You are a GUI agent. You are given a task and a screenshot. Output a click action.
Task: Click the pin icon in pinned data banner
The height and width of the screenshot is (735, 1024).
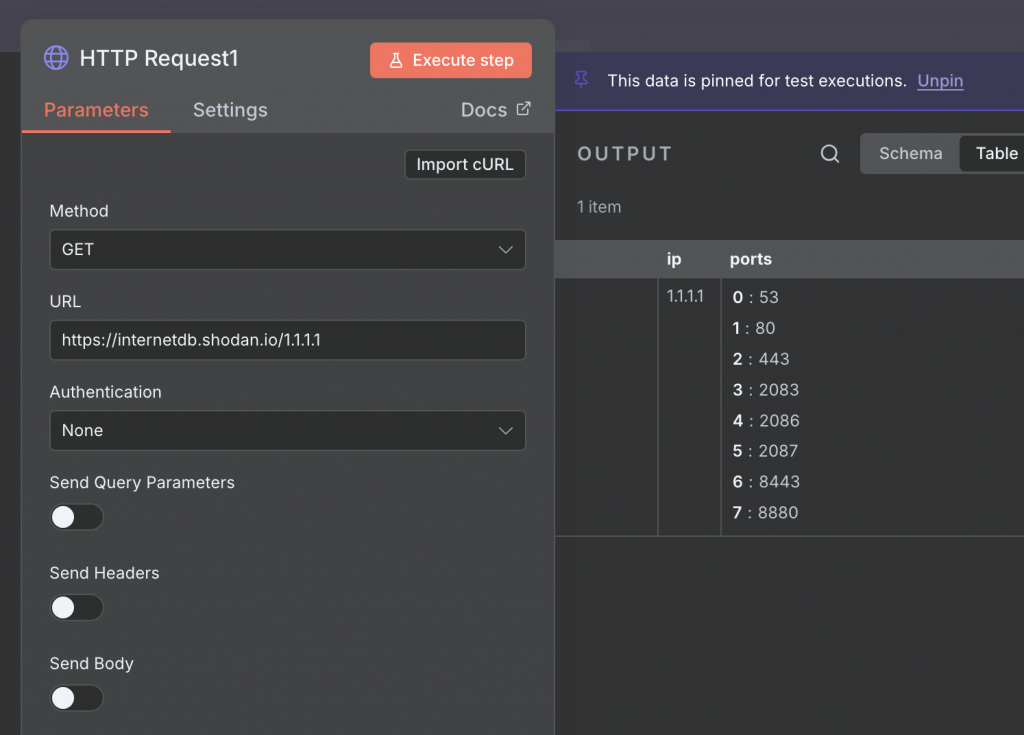tap(581, 80)
